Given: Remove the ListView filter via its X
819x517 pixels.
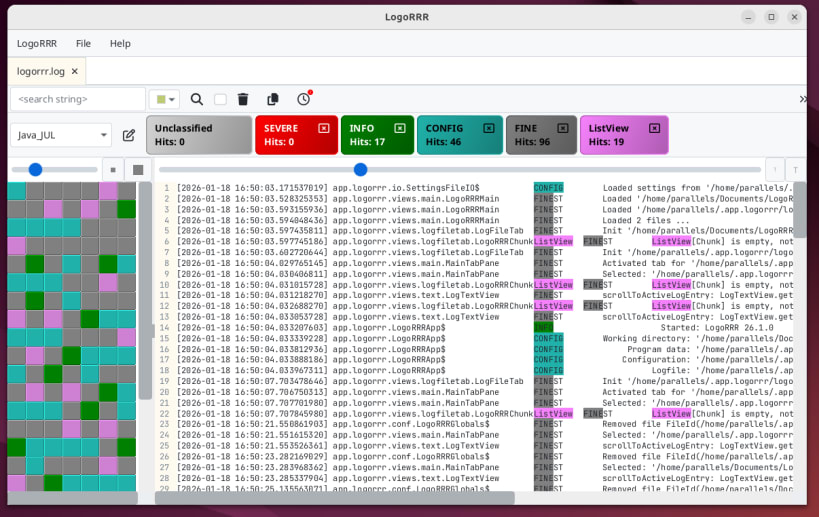Looking at the screenshot, I should pyautogui.click(x=654, y=128).
